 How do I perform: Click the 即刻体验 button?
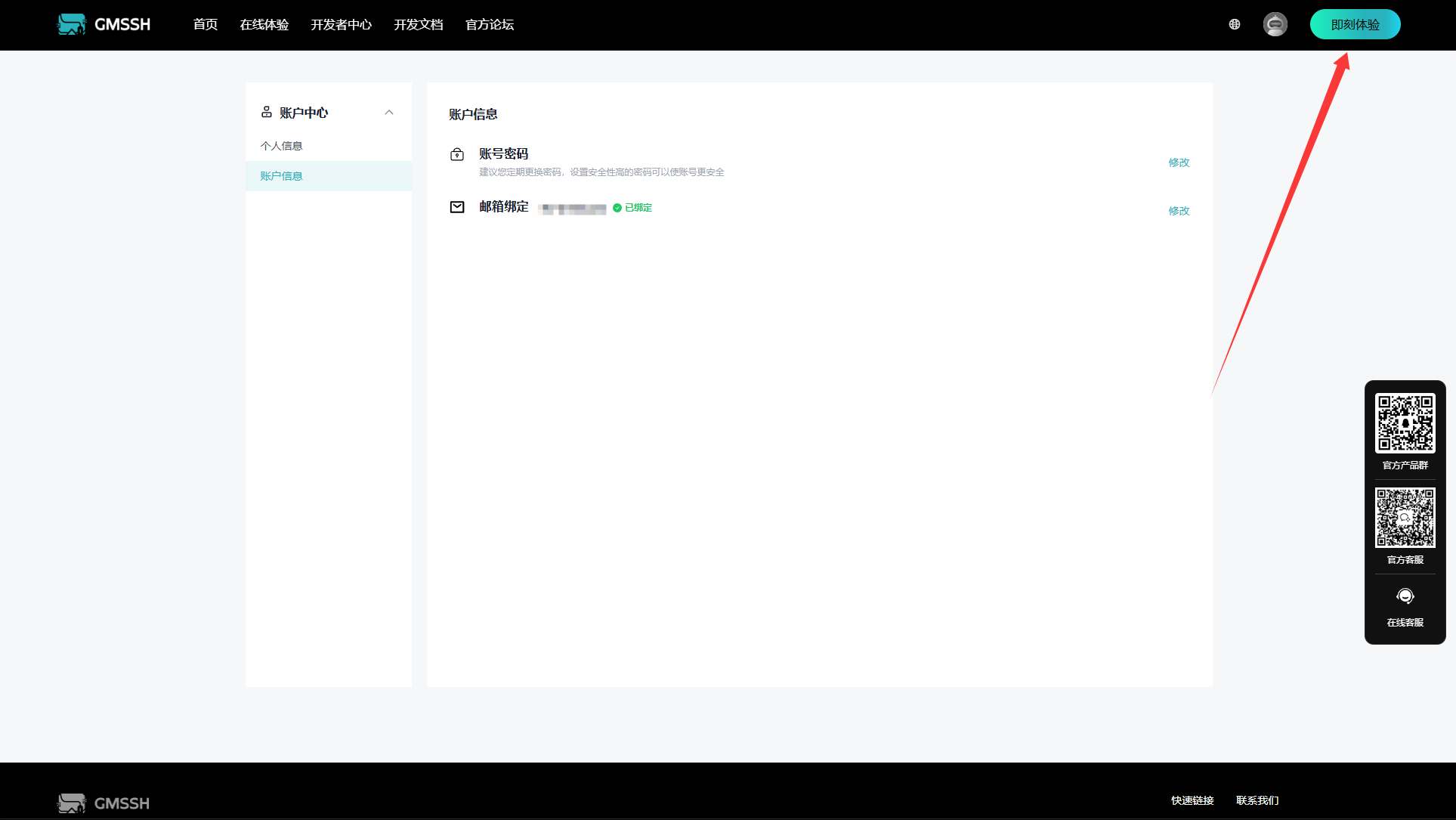[1355, 24]
